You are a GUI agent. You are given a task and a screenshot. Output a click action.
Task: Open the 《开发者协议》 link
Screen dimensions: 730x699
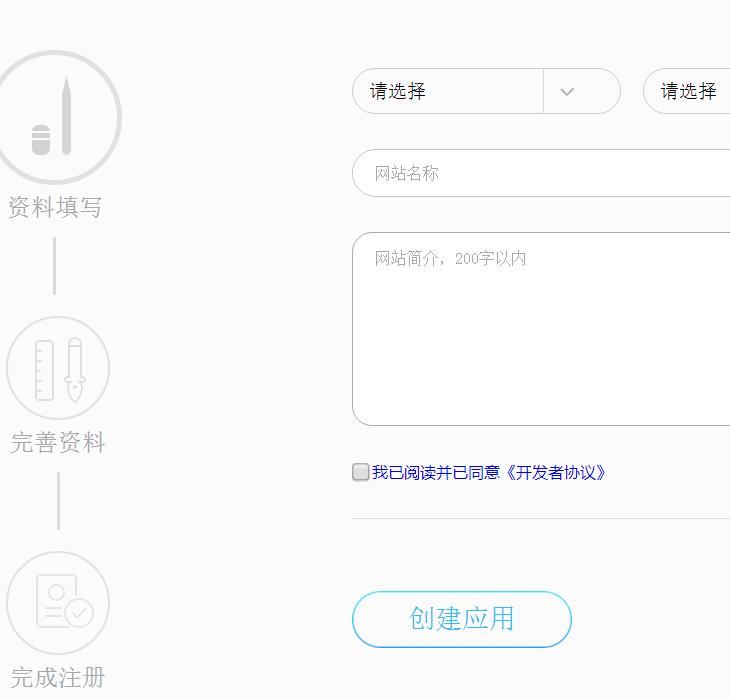click(554, 473)
